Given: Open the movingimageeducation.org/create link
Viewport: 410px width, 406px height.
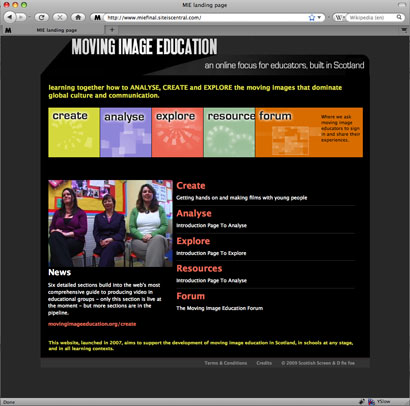Looking at the screenshot, I should click(92, 324).
